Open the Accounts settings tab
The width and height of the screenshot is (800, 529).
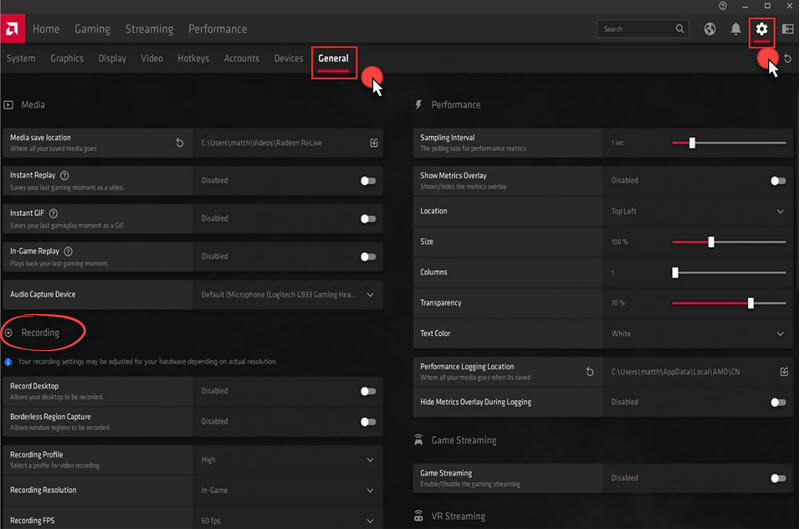241,58
